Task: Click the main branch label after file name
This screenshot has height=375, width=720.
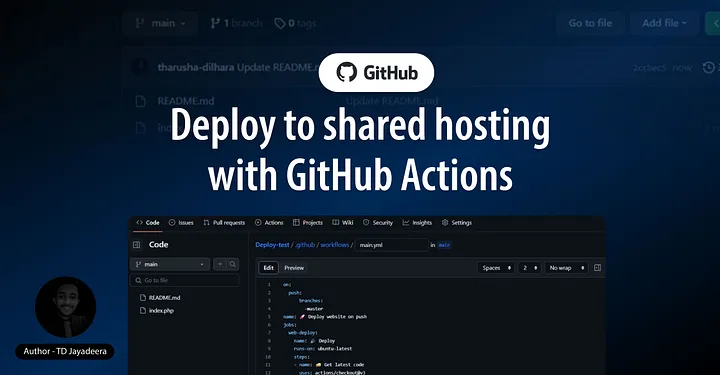Action: tap(444, 245)
